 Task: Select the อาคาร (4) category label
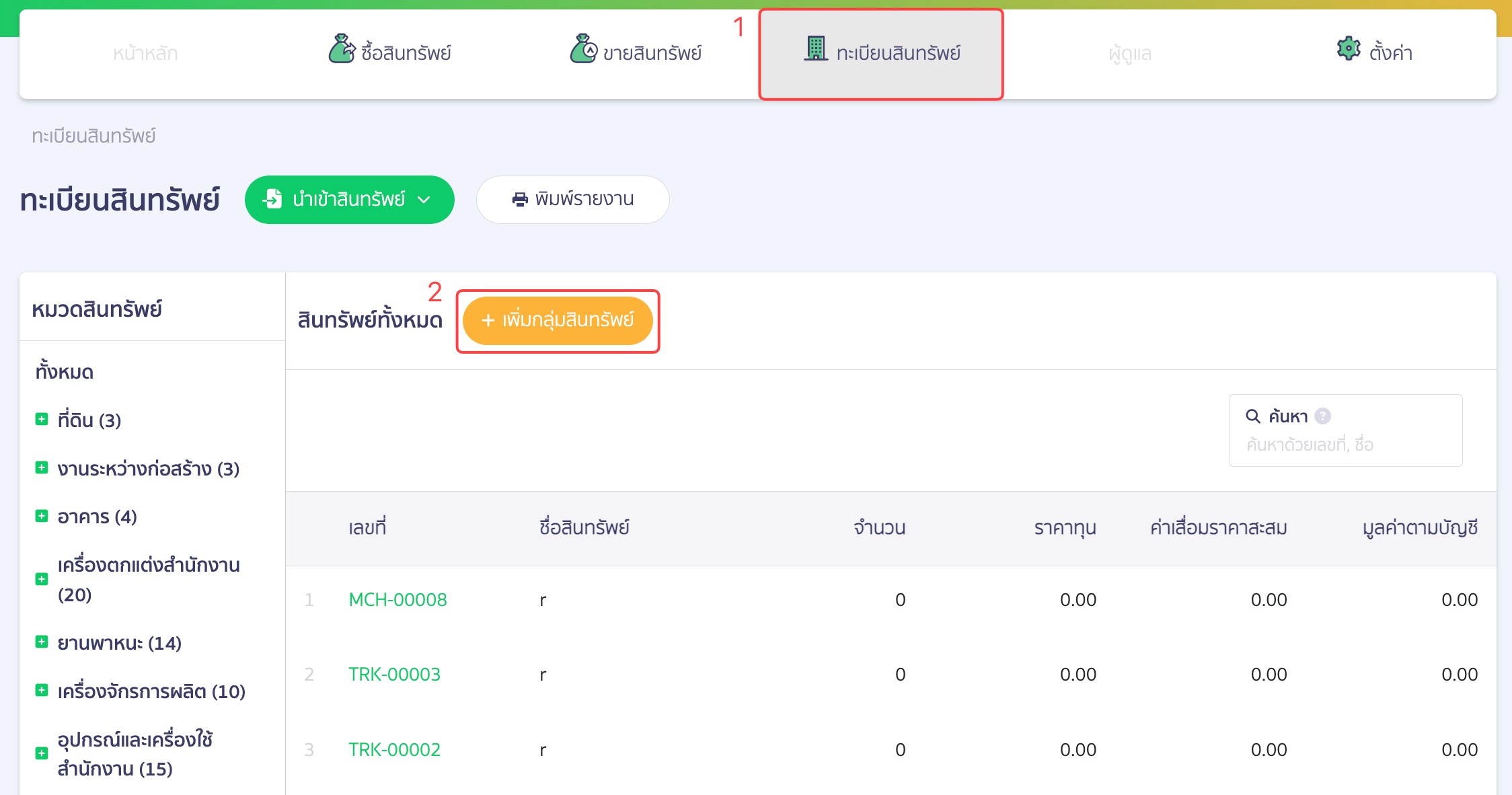[x=98, y=517]
